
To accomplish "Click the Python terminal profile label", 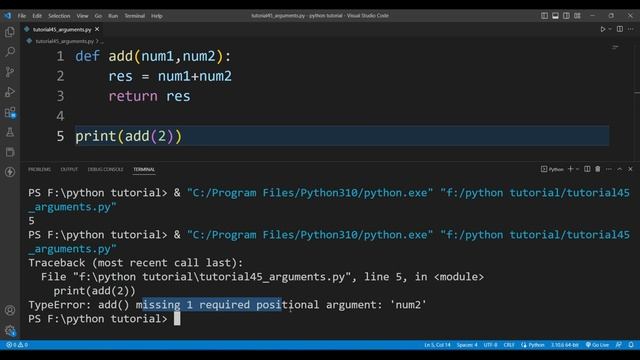I will pyautogui.click(x=552, y=169).
